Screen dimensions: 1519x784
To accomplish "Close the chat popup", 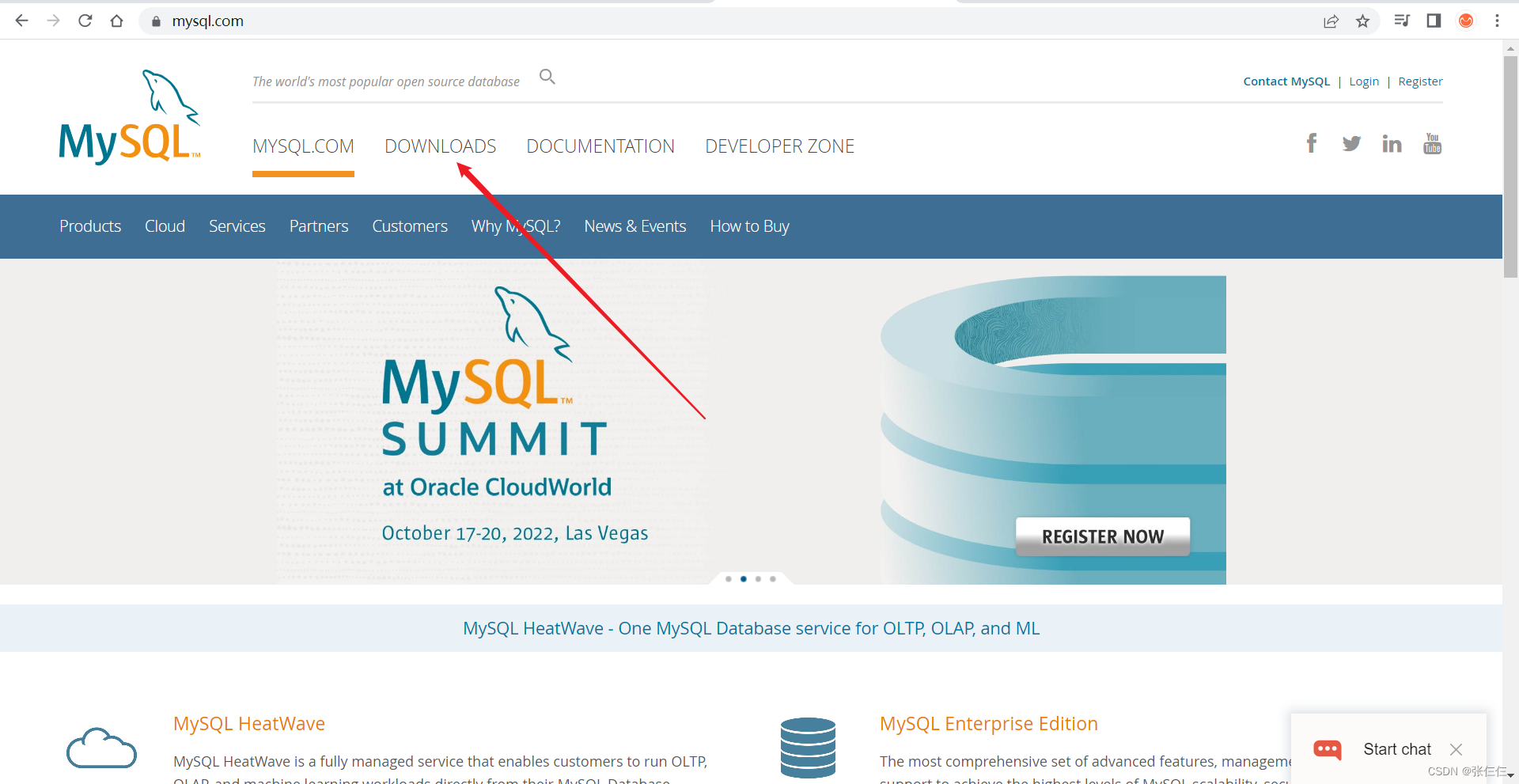I will 1456,749.
